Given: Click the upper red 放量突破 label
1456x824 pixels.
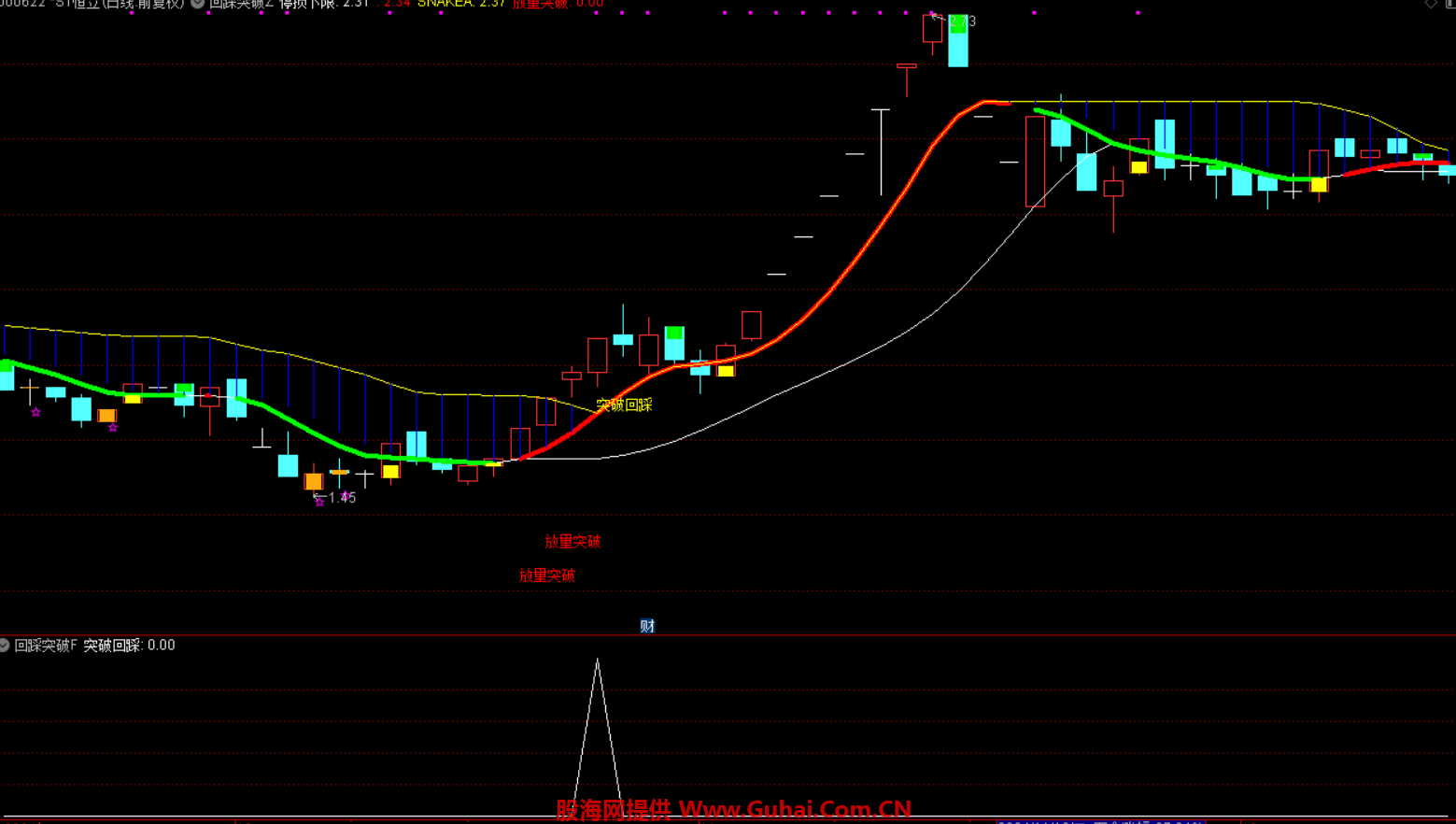Looking at the screenshot, I should [573, 541].
